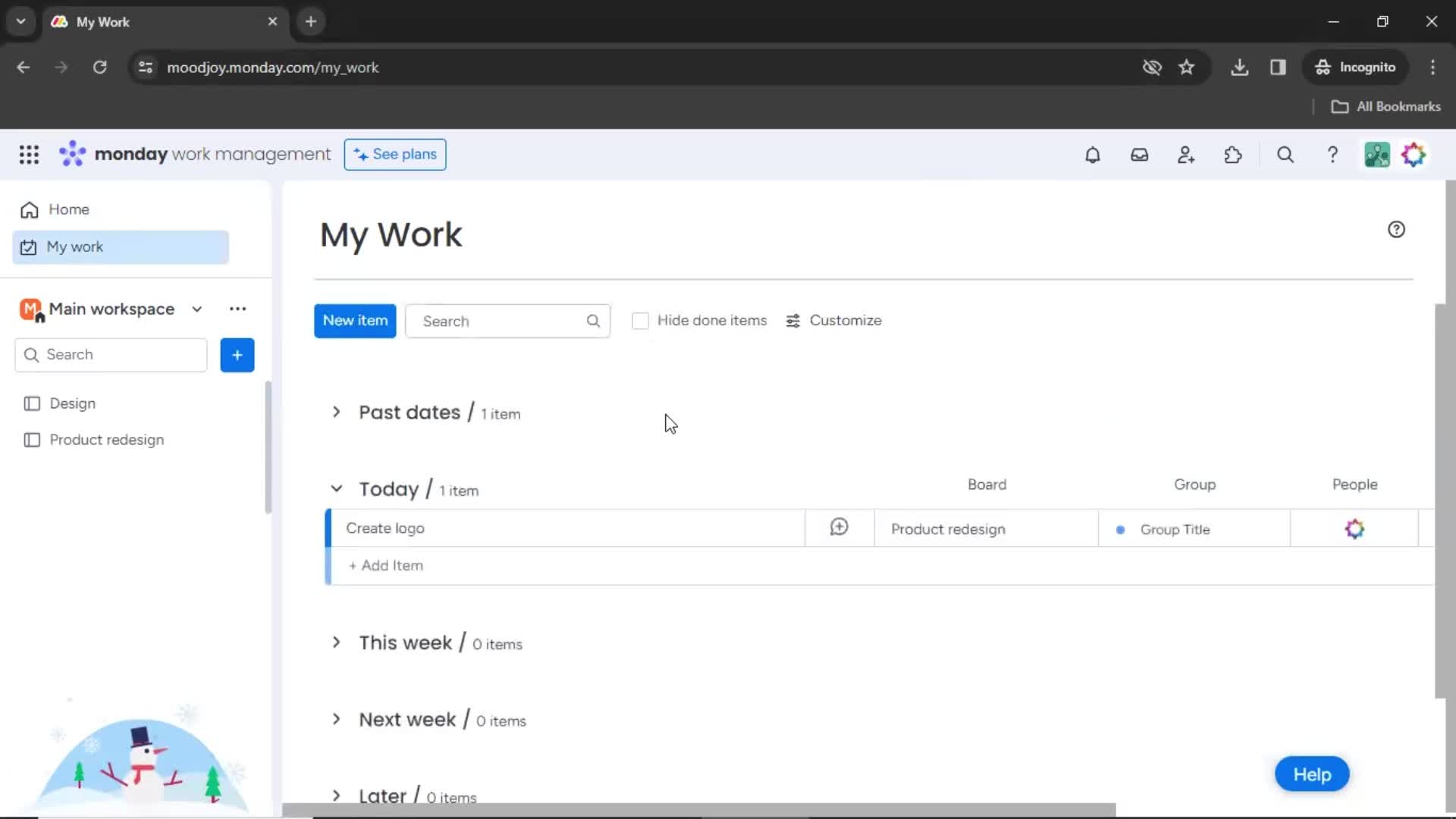Expand the Past dates section

tap(337, 411)
